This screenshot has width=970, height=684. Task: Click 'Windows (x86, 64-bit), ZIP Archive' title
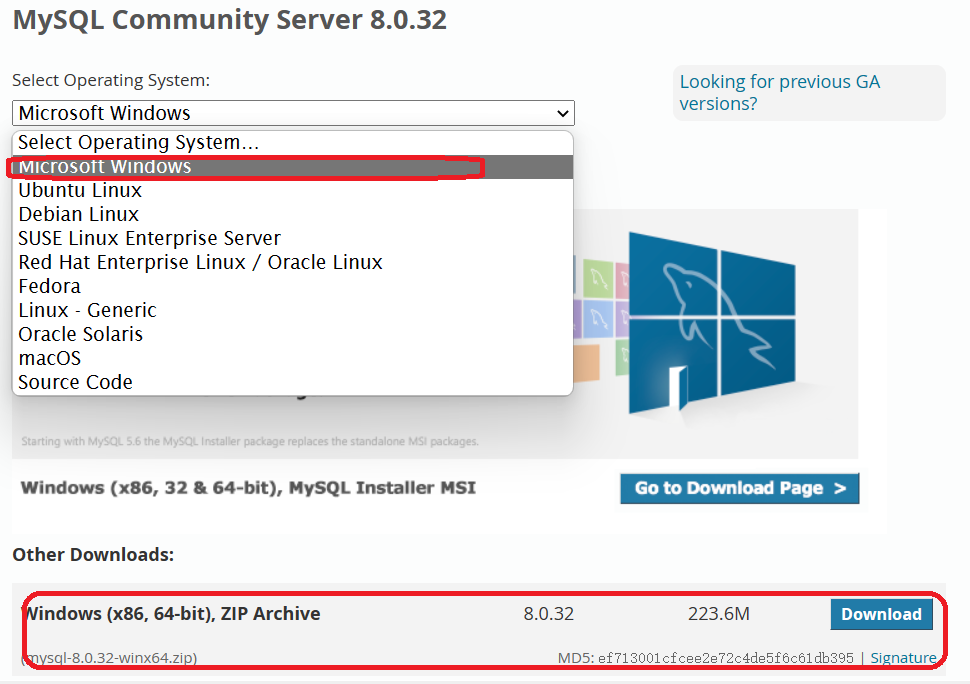click(171, 613)
